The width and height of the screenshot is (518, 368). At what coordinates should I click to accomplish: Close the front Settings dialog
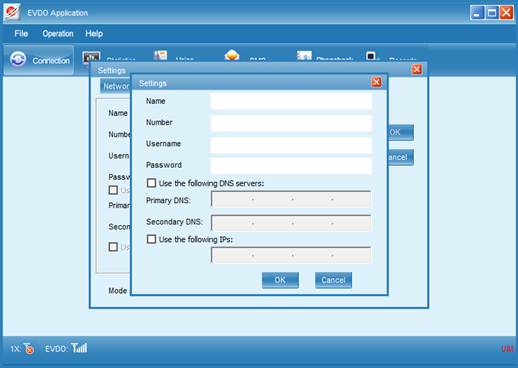[376, 82]
